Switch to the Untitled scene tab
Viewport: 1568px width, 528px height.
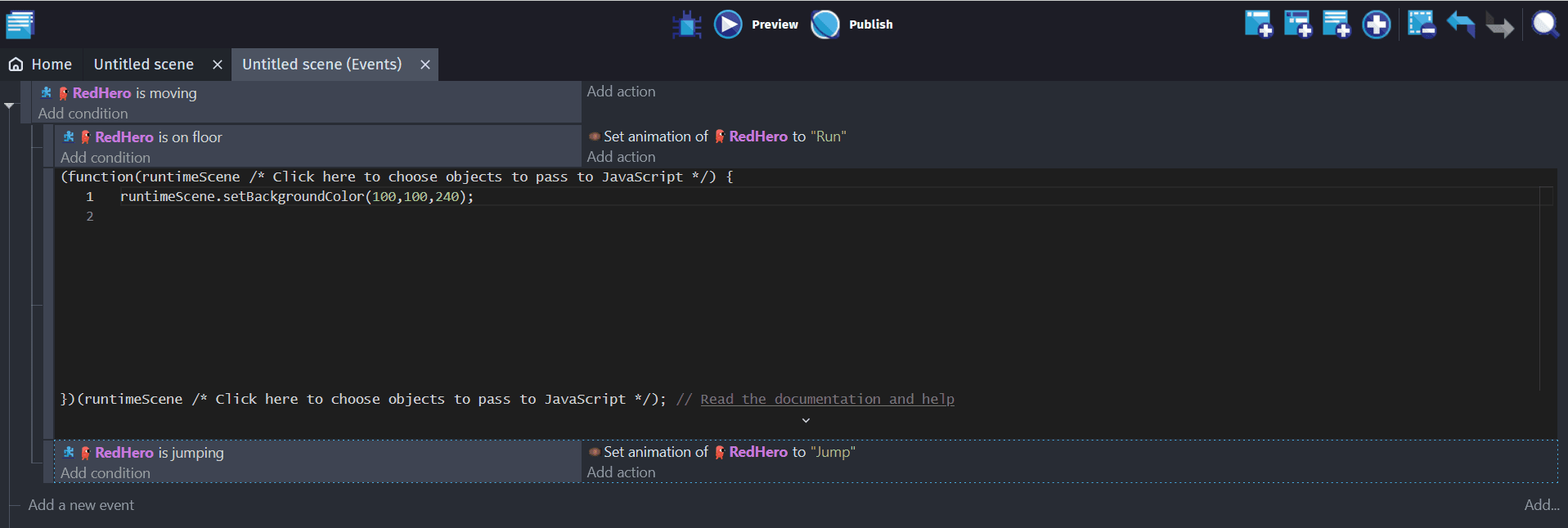(144, 65)
